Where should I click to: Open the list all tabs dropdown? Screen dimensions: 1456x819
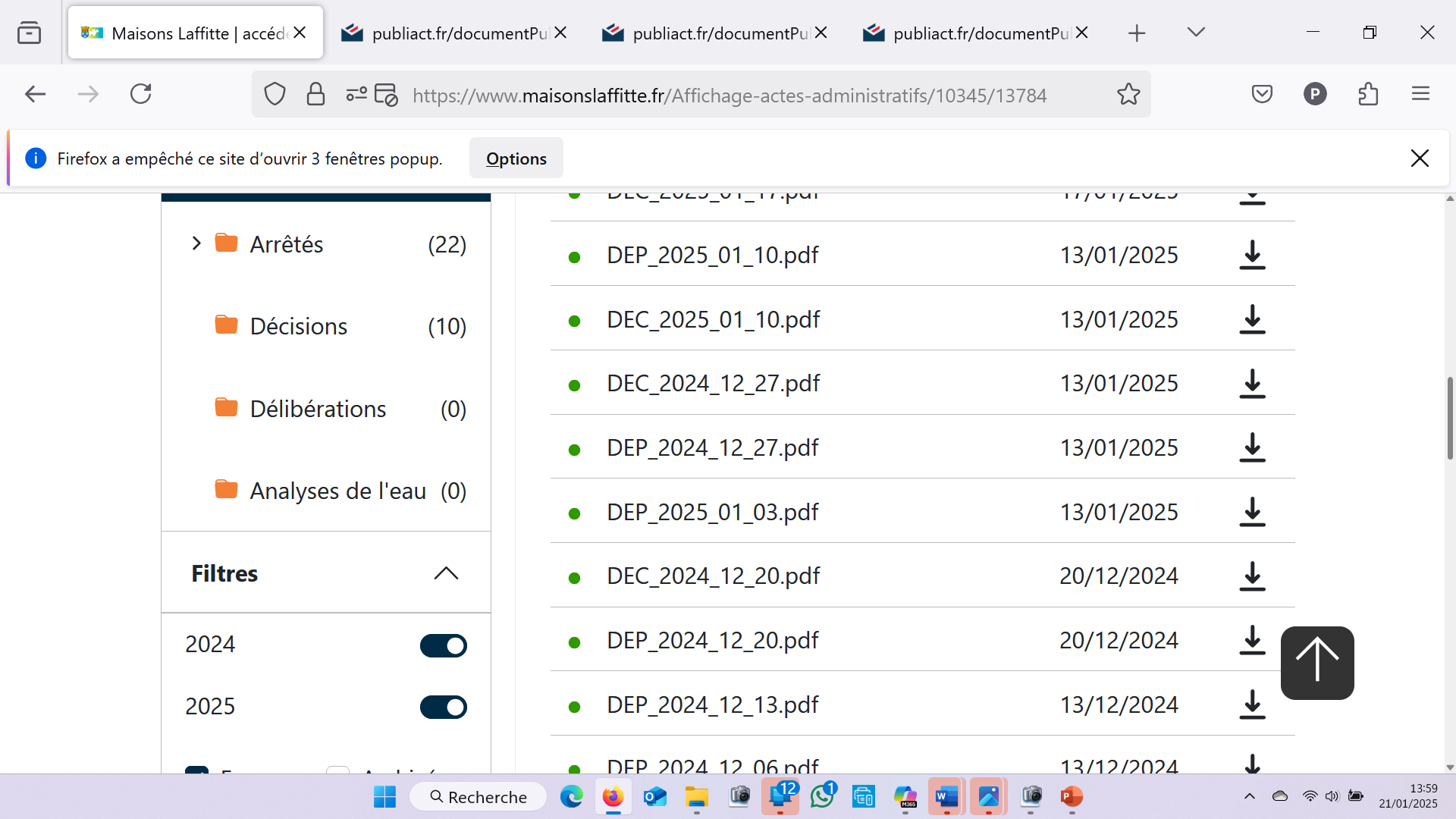1196,33
